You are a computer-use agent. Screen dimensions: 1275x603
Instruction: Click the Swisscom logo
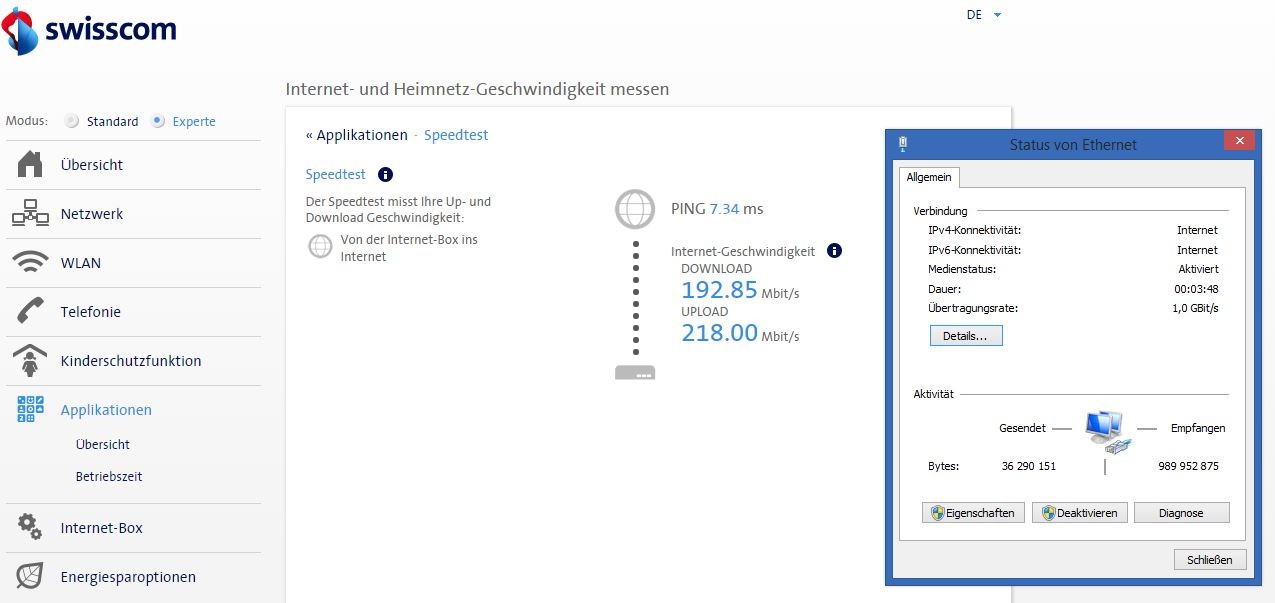(88, 30)
